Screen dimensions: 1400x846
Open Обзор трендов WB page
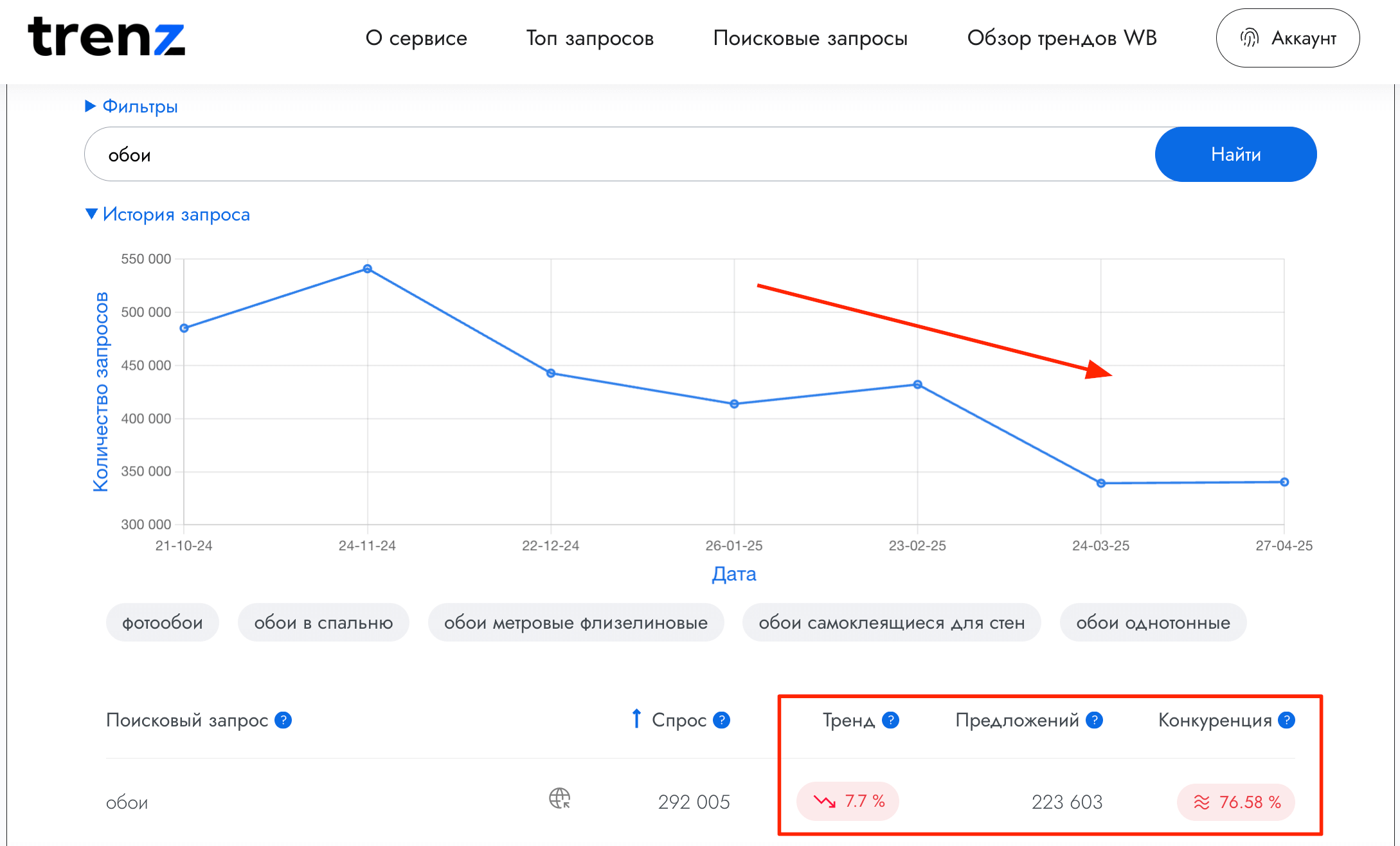pyautogui.click(x=1061, y=38)
